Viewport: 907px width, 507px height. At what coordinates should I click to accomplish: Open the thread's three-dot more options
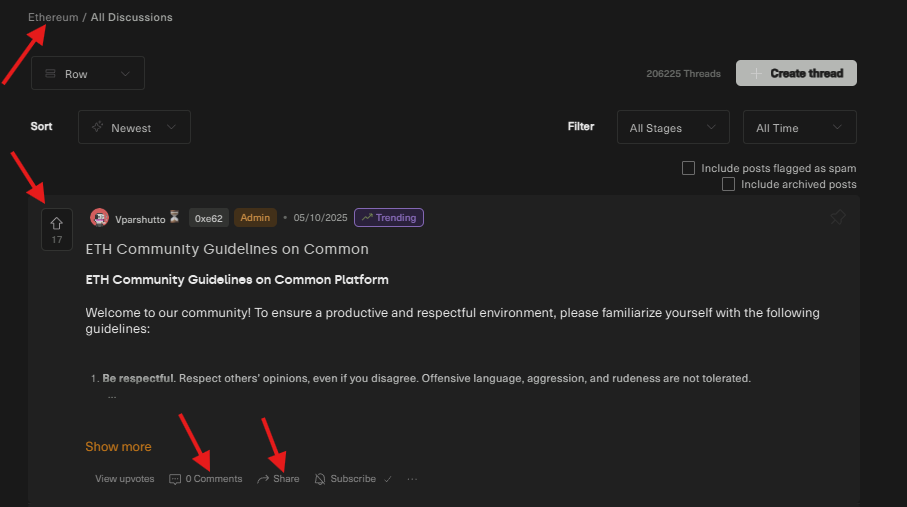(x=412, y=479)
